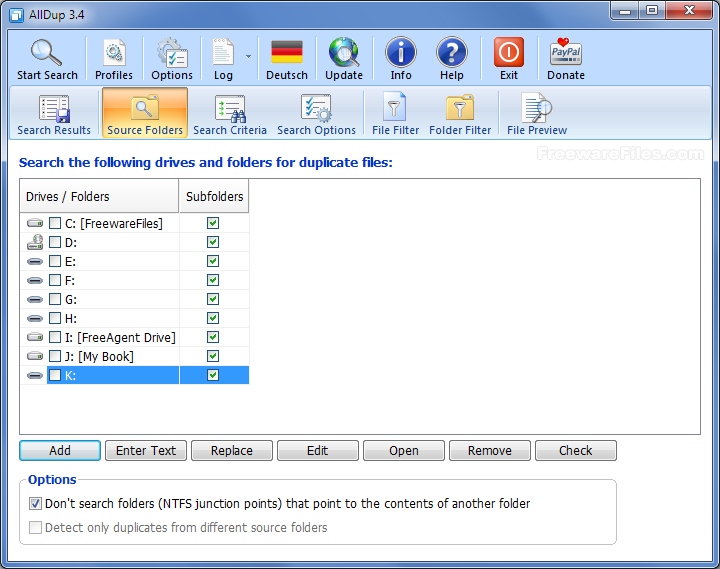This screenshot has height=569, width=720.
Task: Click the E: drive icon
Action: coord(35,261)
